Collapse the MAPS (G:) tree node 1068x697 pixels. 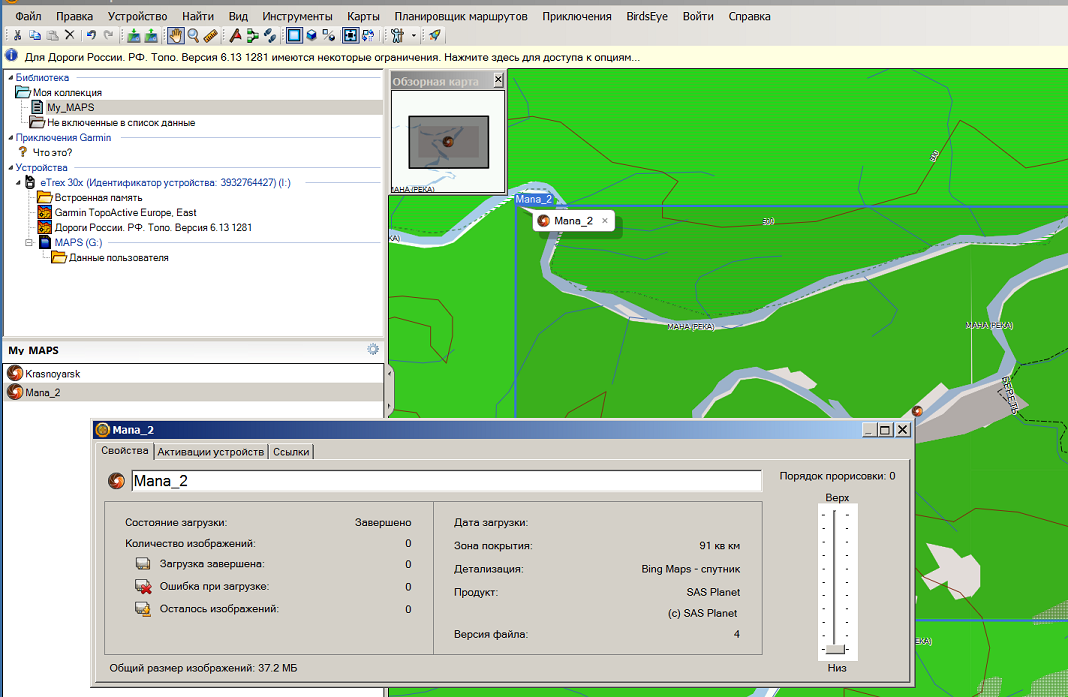pyautogui.click(x=30, y=242)
